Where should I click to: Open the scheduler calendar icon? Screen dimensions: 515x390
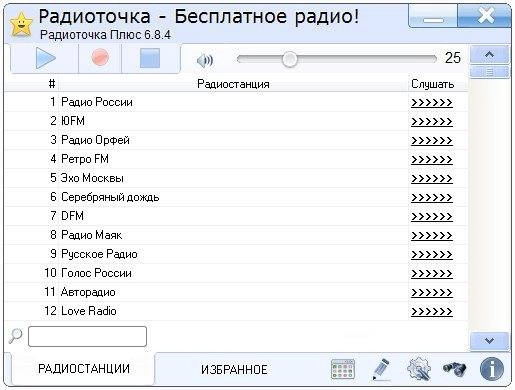tap(343, 369)
